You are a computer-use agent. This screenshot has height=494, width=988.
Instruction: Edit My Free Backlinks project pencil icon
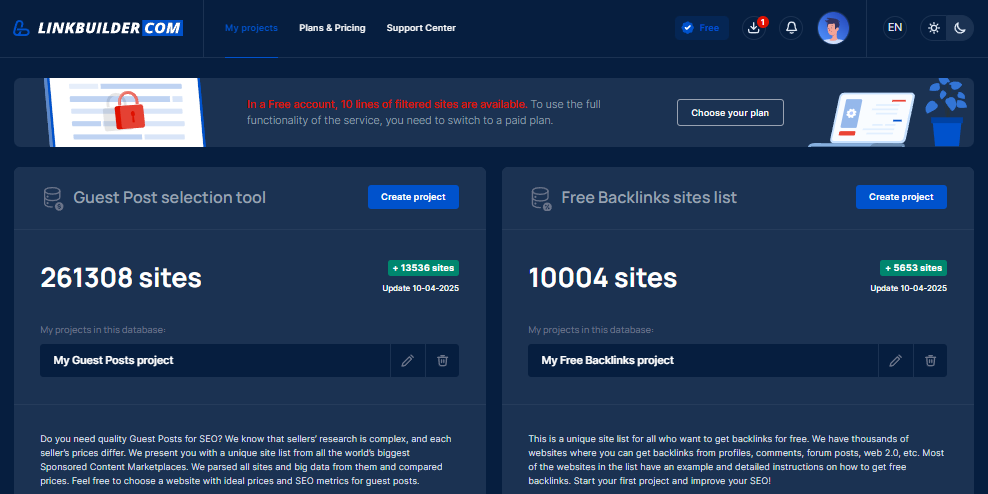point(895,360)
